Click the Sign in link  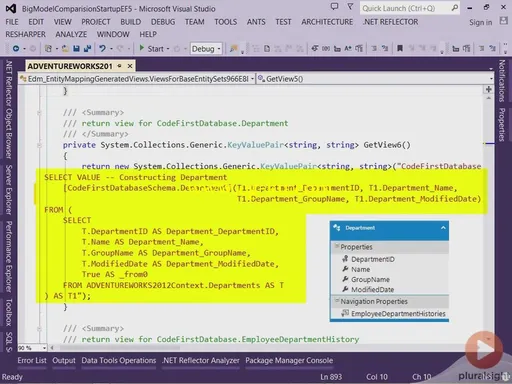pyautogui.click(x=481, y=22)
